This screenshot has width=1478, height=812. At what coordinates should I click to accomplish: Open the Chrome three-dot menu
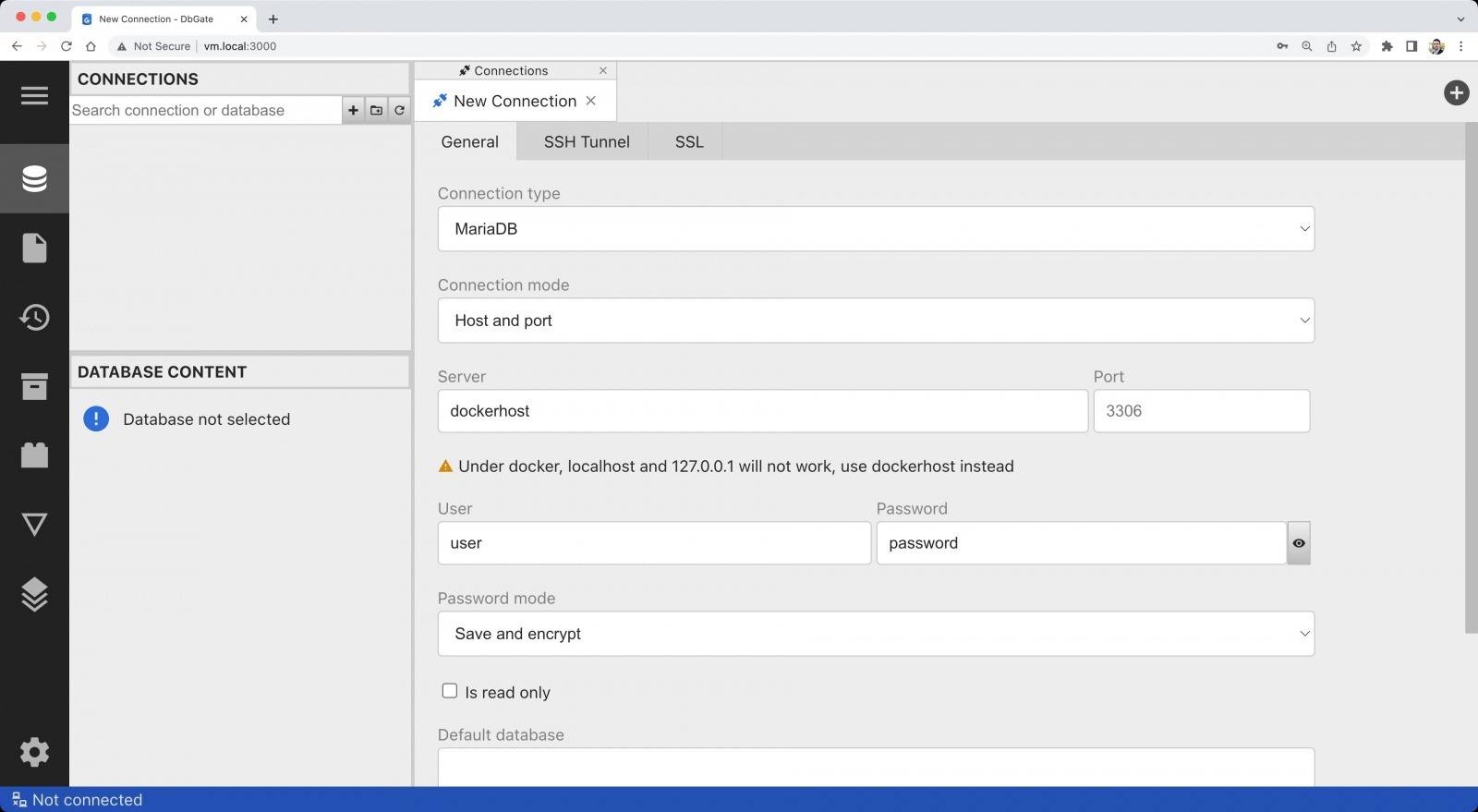click(x=1460, y=46)
